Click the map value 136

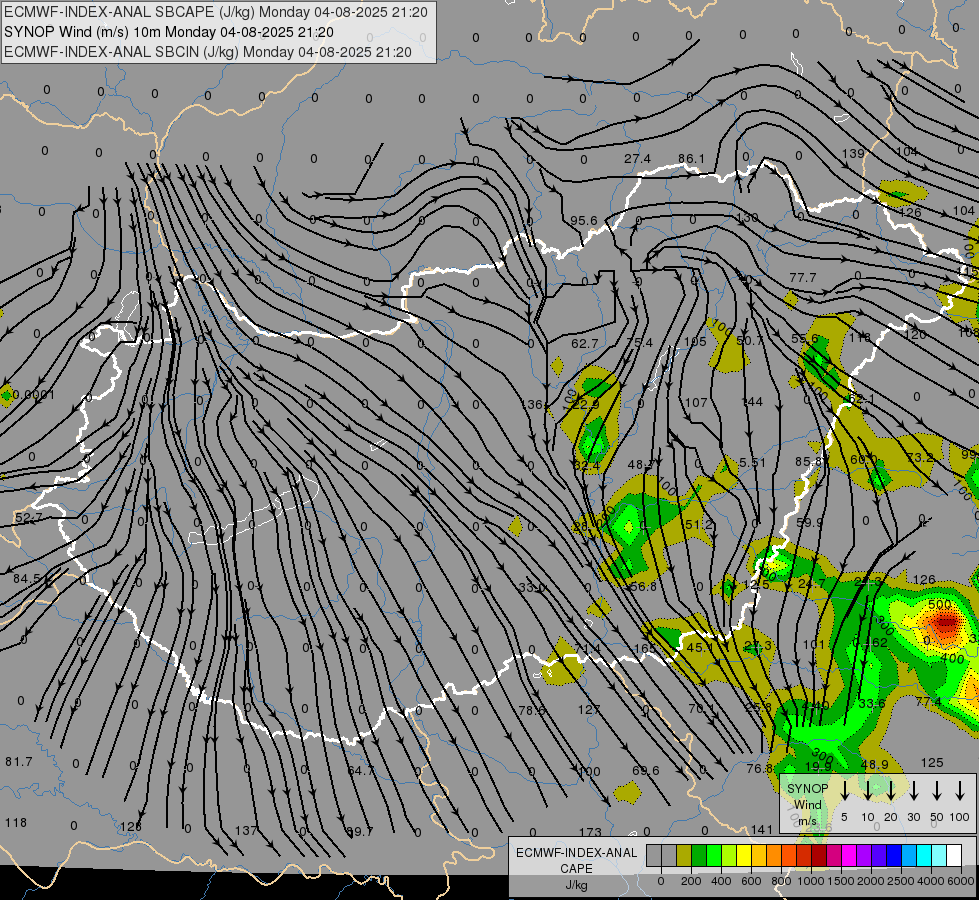(x=532, y=405)
